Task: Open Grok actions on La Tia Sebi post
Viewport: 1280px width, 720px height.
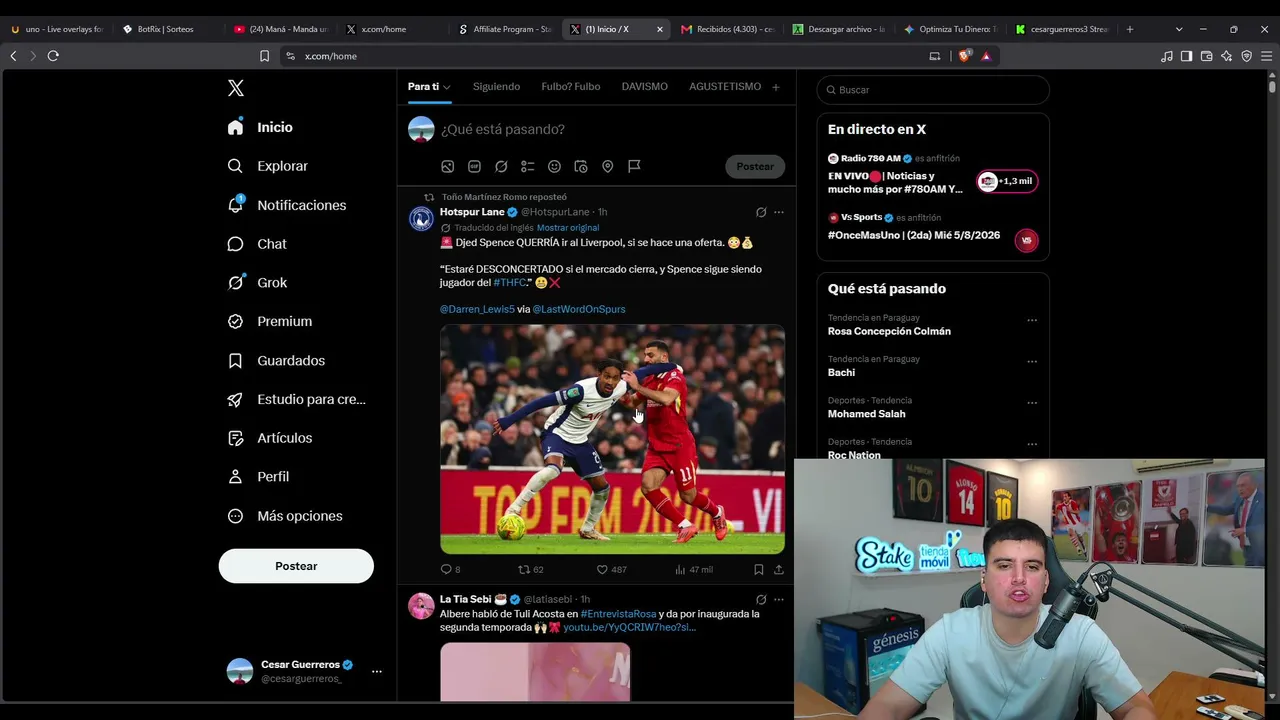Action: tap(761, 599)
